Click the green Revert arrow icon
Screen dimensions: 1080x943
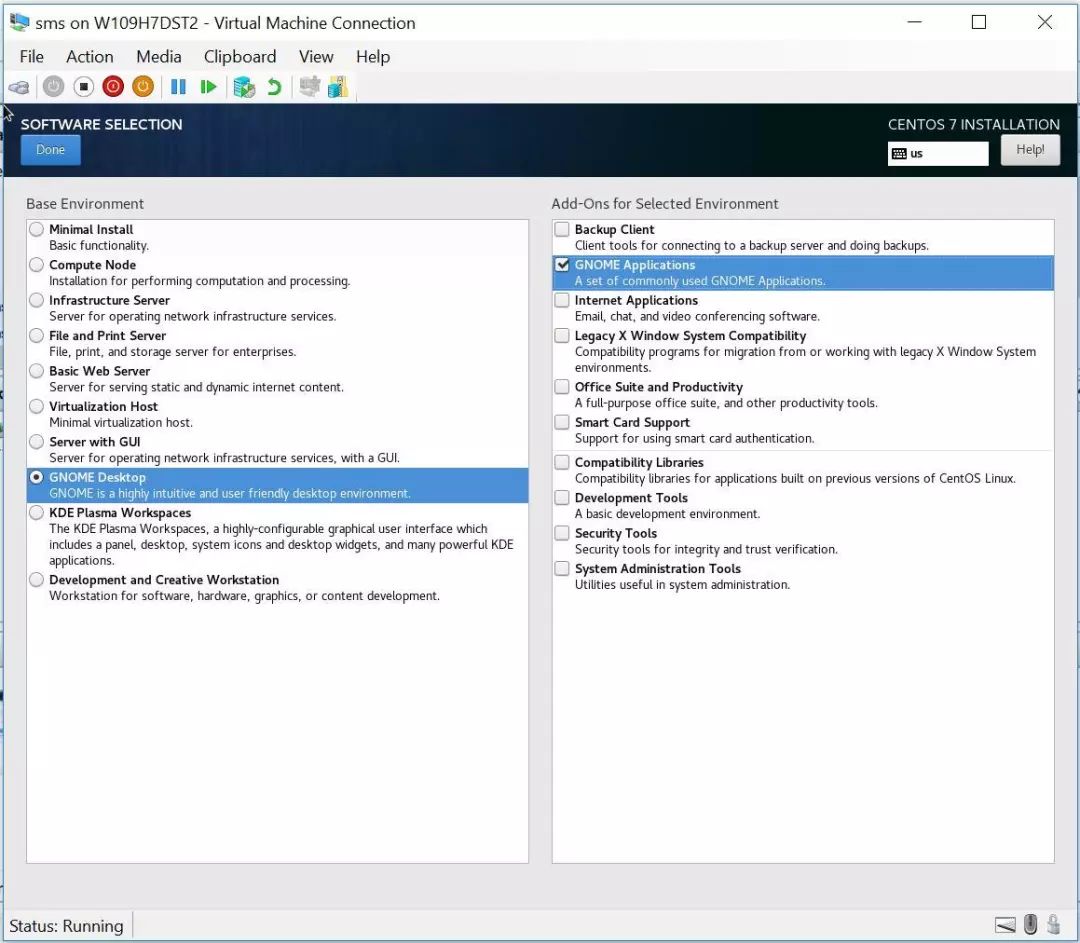[x=274, y=87]
